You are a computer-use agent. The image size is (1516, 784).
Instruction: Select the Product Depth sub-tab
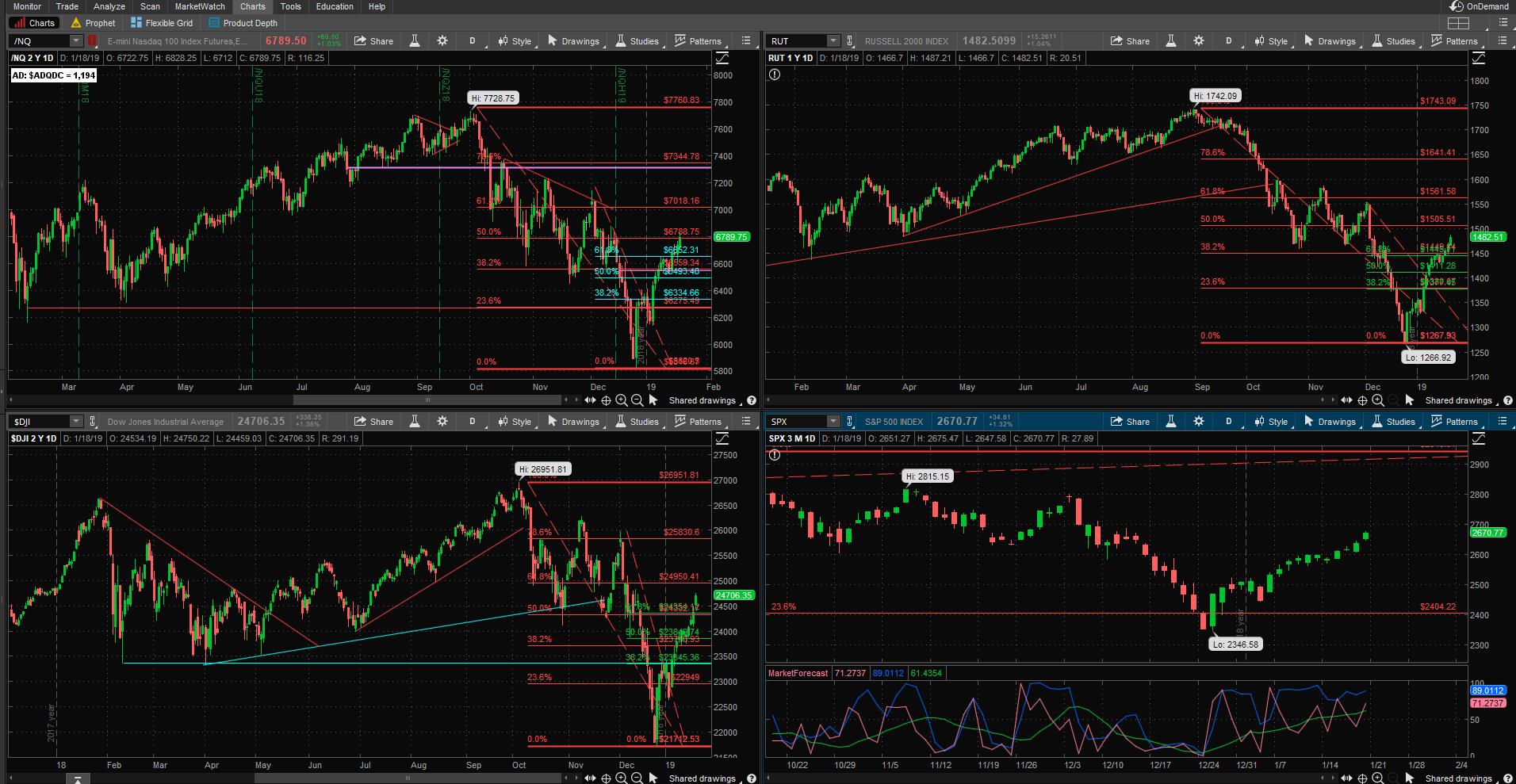(243, 23)
